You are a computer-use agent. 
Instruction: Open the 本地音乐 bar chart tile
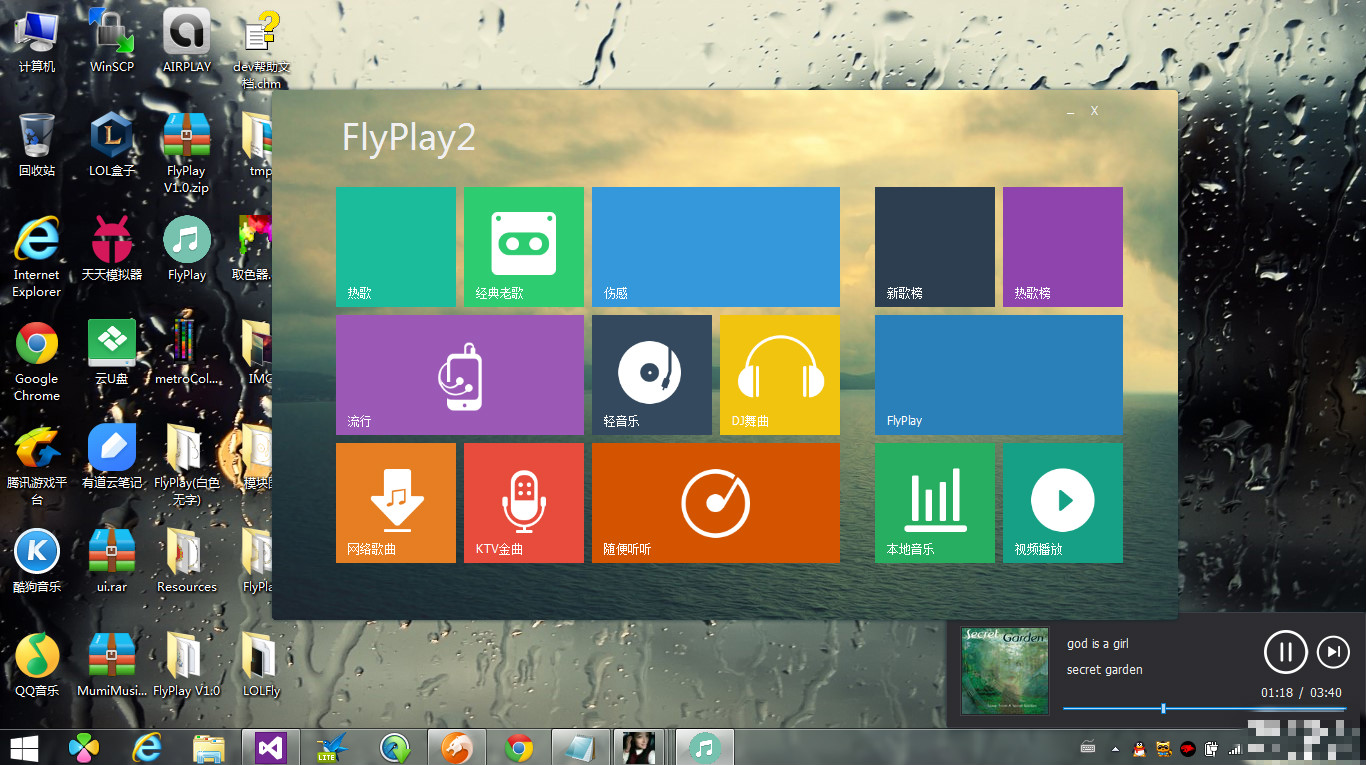pyautogui.click(x=934, y=503)
